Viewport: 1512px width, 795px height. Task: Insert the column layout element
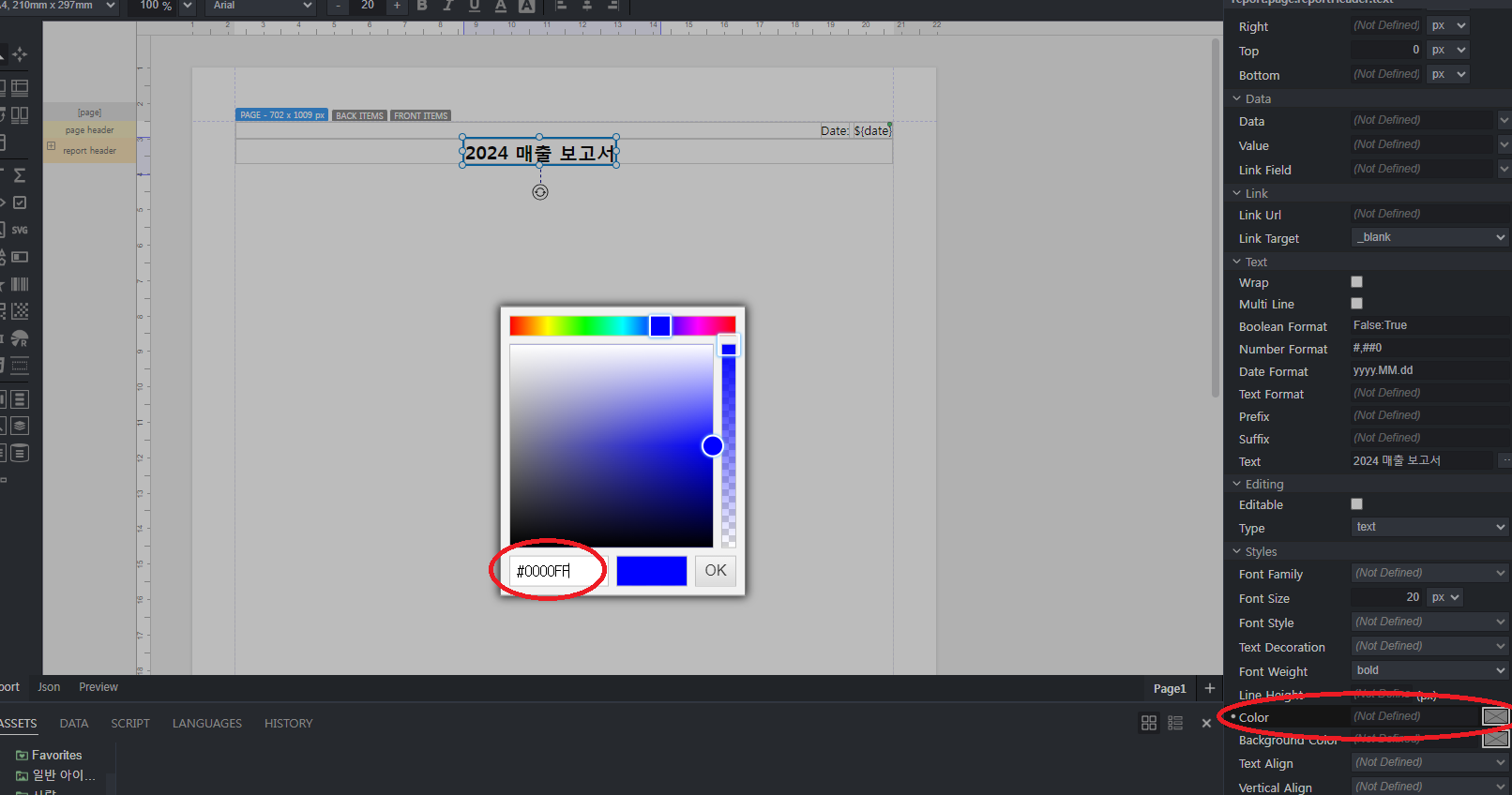(20, 115)
